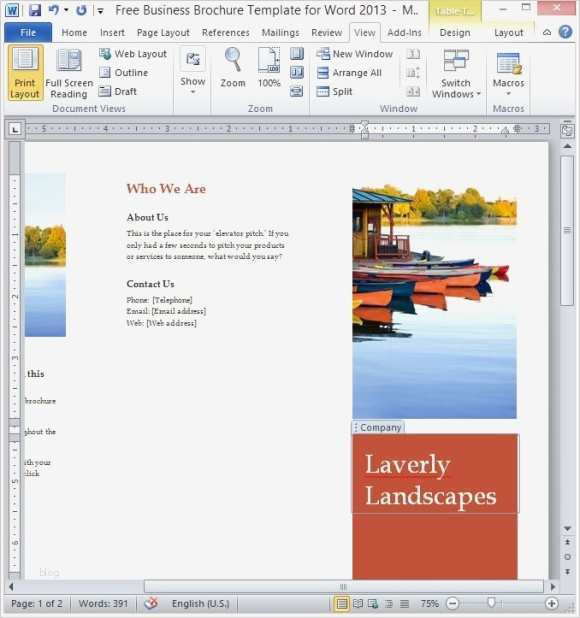Select Print Layout status bar icon
Screen dimensions: 580x618
342,603
